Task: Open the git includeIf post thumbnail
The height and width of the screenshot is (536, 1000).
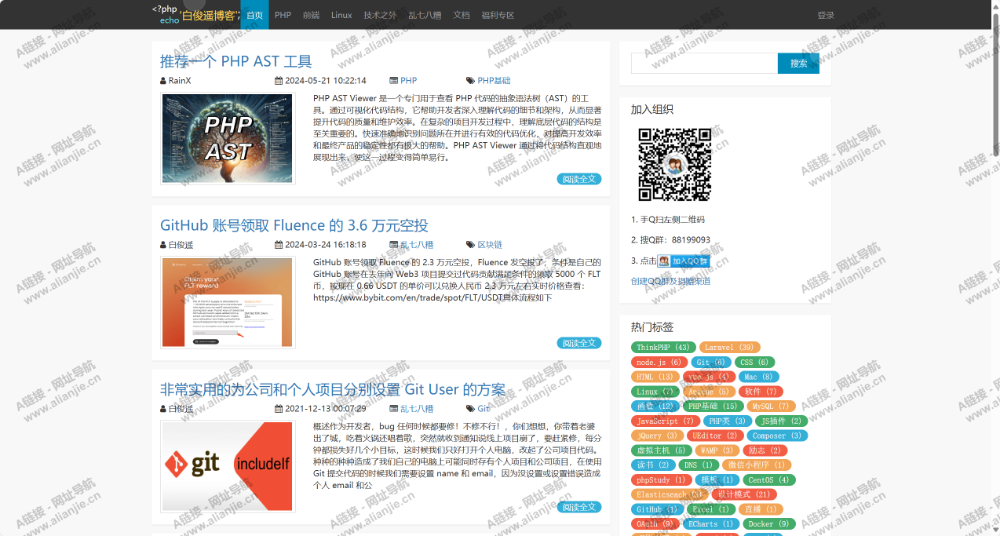Action: [228, 466]
